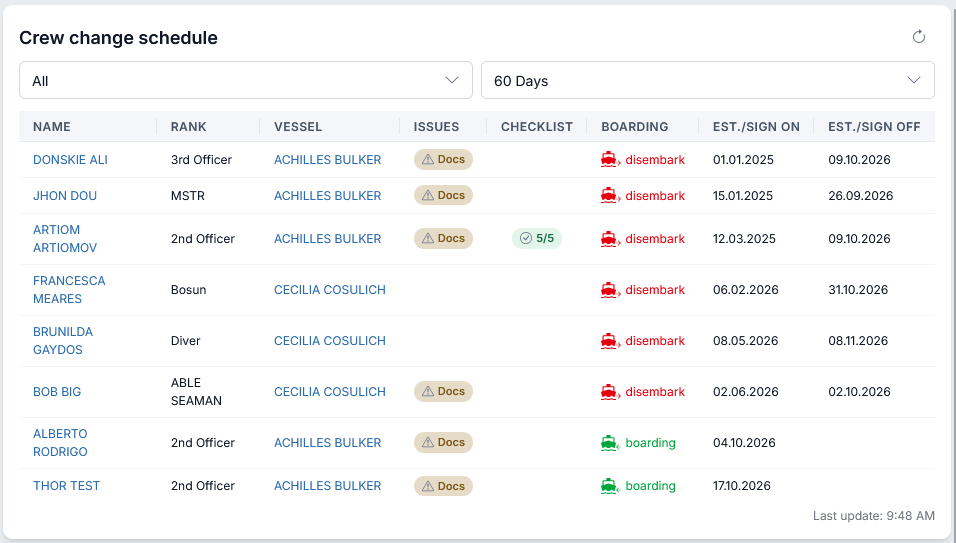Open ACHILLES BULKER vessel in JHON DOU row
The width and height of the screenshot is (956, 543).
(x=327, y=196)
